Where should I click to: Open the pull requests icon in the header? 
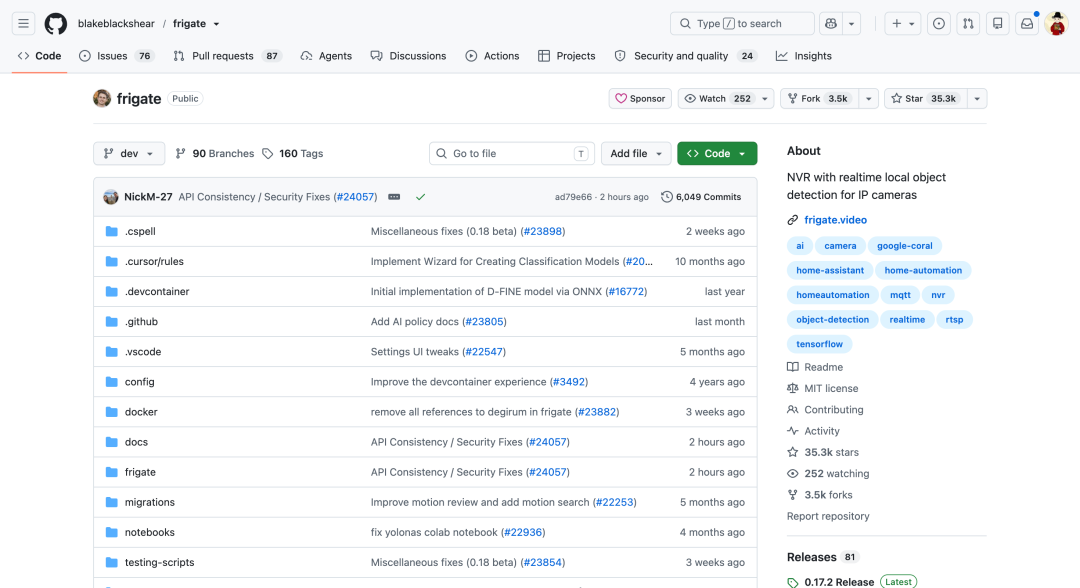point(968,23)
